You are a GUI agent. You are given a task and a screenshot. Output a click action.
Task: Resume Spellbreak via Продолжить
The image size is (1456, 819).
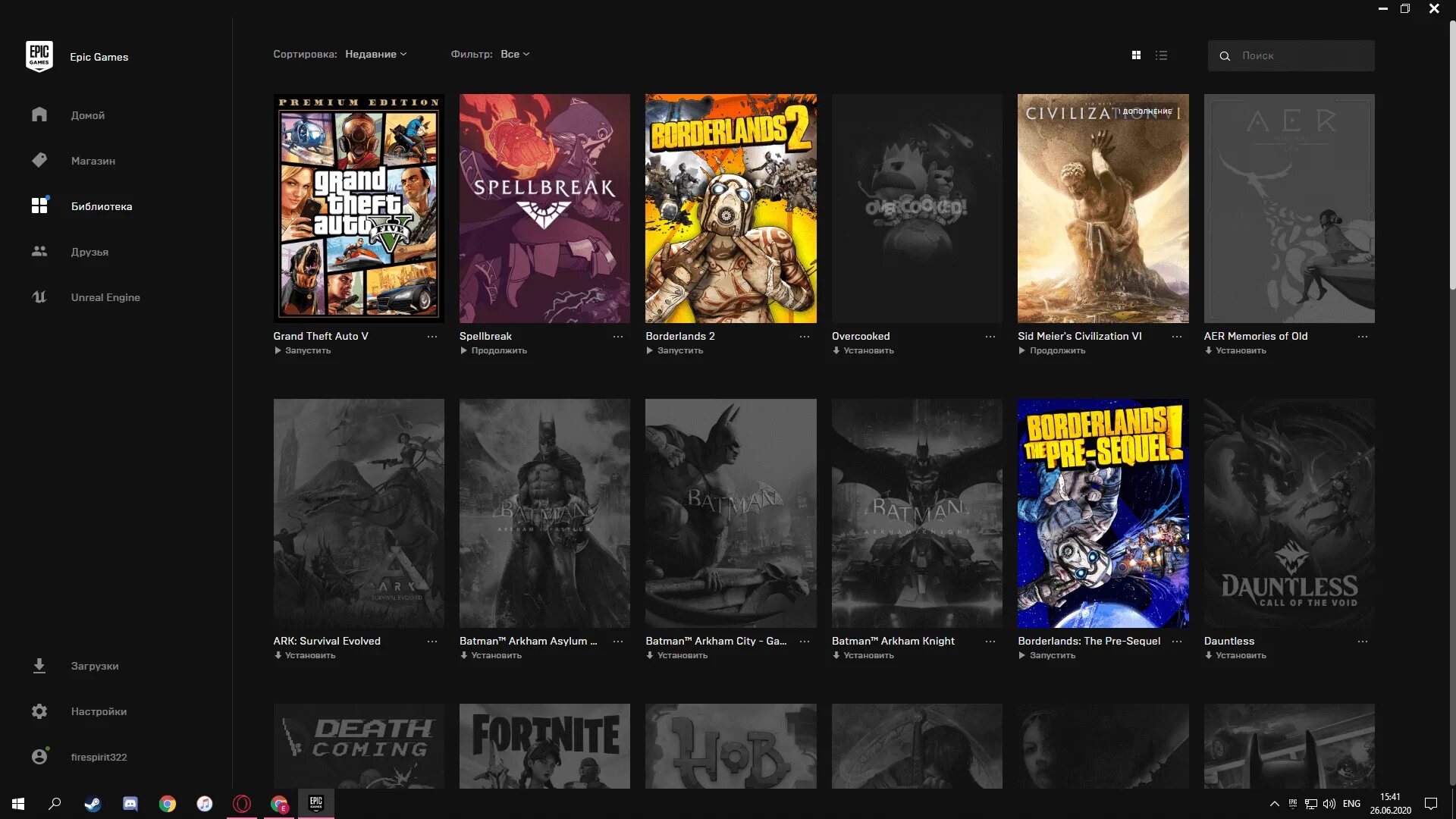tap(493, 350)
